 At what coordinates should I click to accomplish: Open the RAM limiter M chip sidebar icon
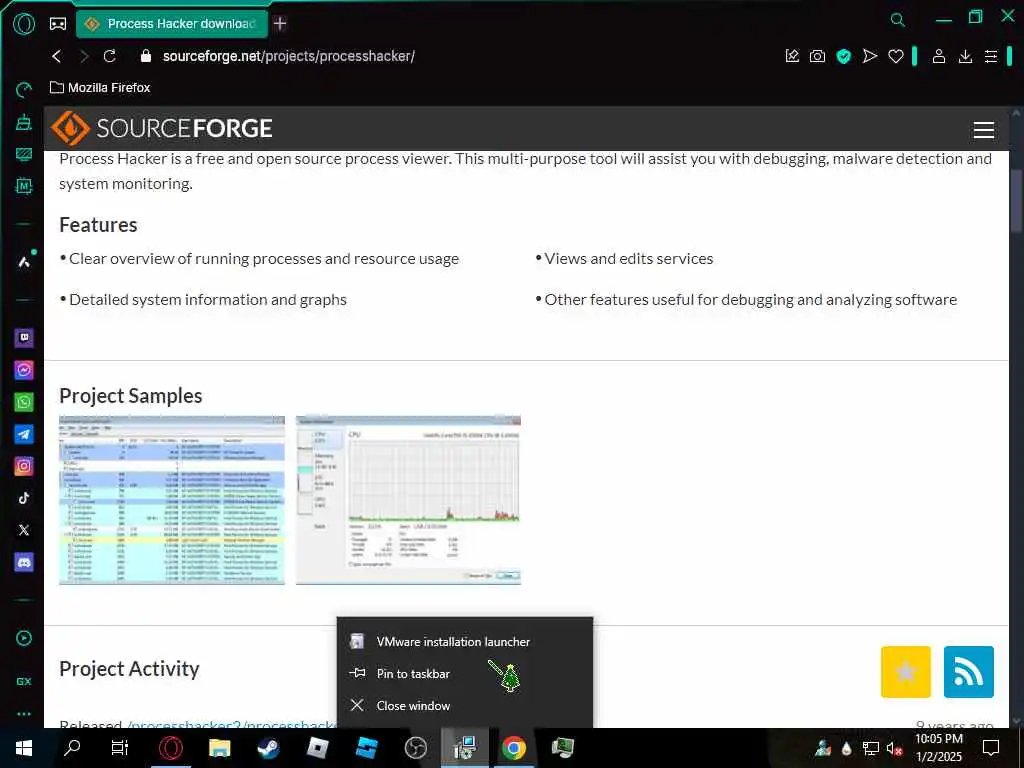24,186
